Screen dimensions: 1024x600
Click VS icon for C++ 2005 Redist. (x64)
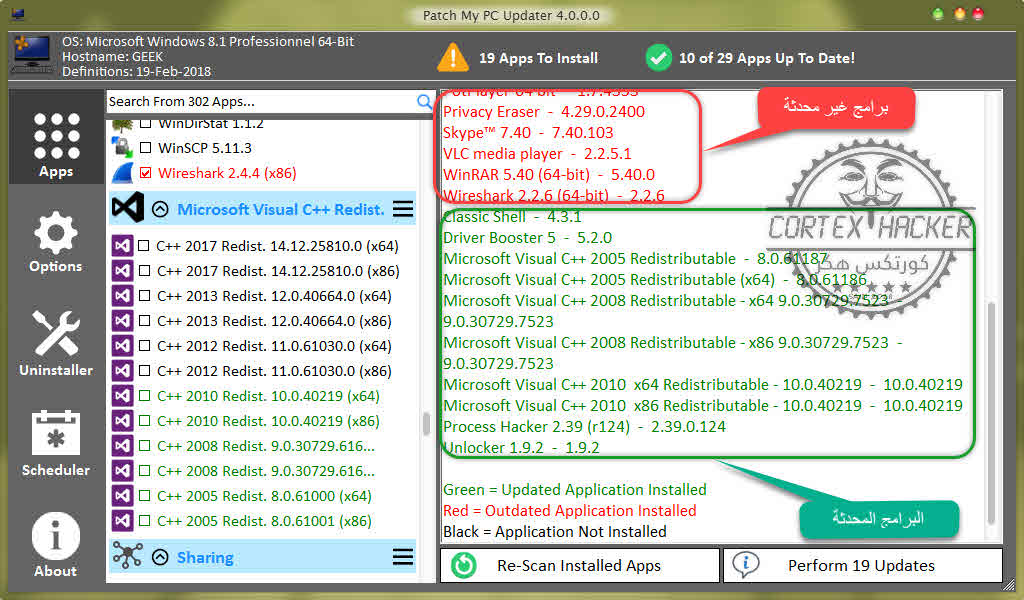coord(122,496)
